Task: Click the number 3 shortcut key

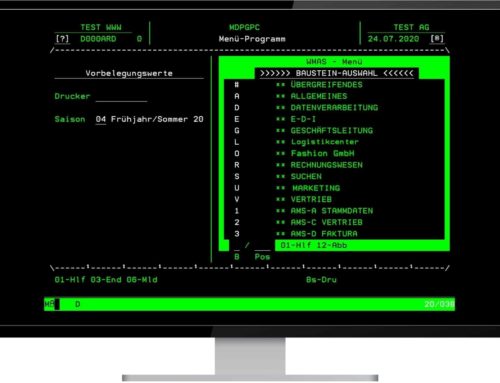Action: [x=237, y=234]
